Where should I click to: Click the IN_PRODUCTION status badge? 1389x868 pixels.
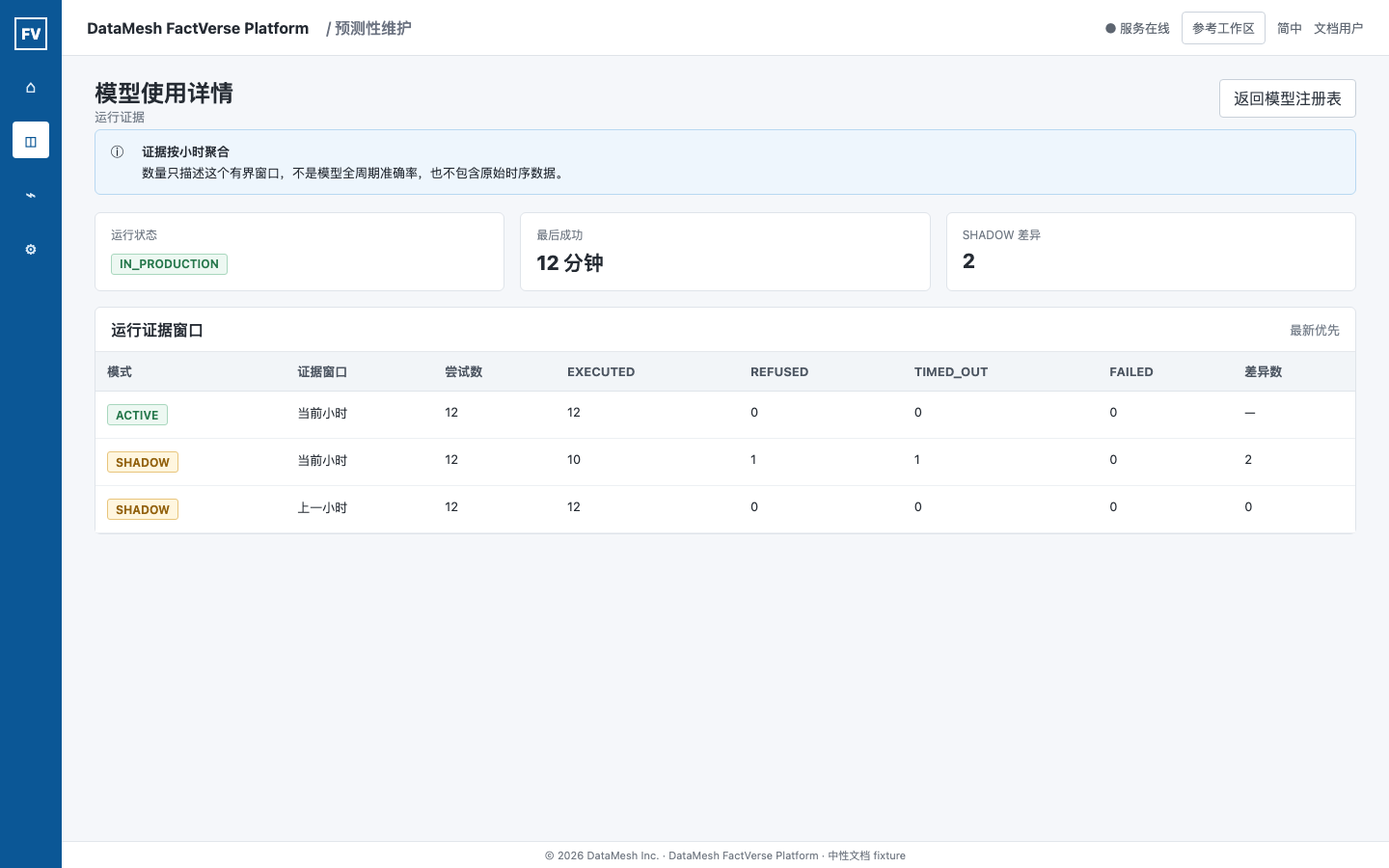(x=169, y=264)
